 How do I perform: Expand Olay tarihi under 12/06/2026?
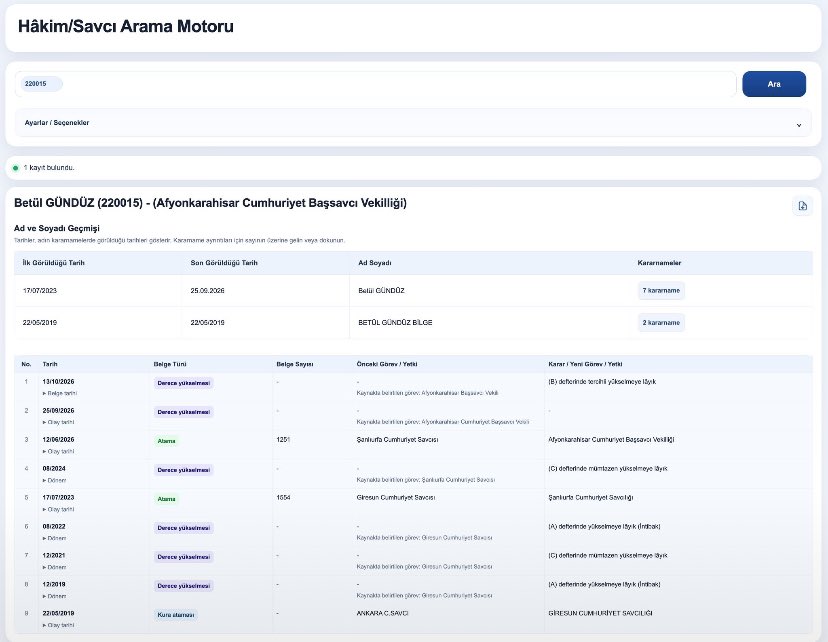[x=59, y=451]
